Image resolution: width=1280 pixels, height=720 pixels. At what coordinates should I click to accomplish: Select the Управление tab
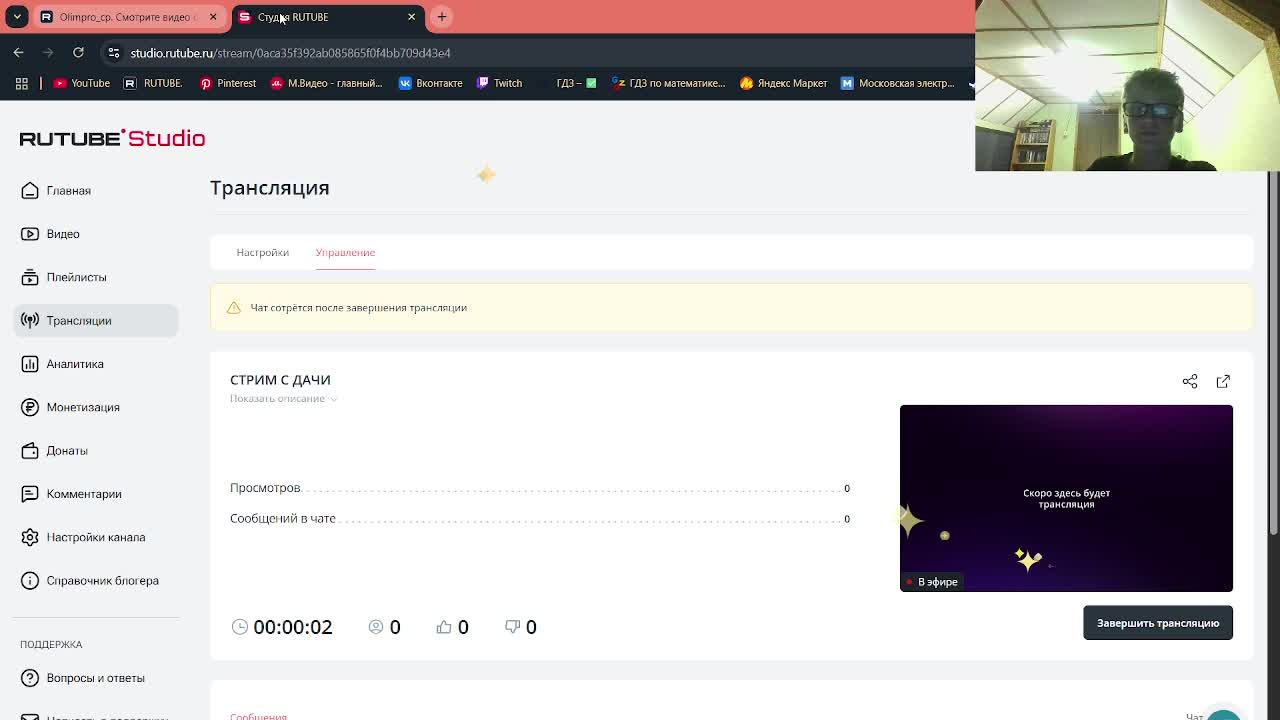coord(345,252)
